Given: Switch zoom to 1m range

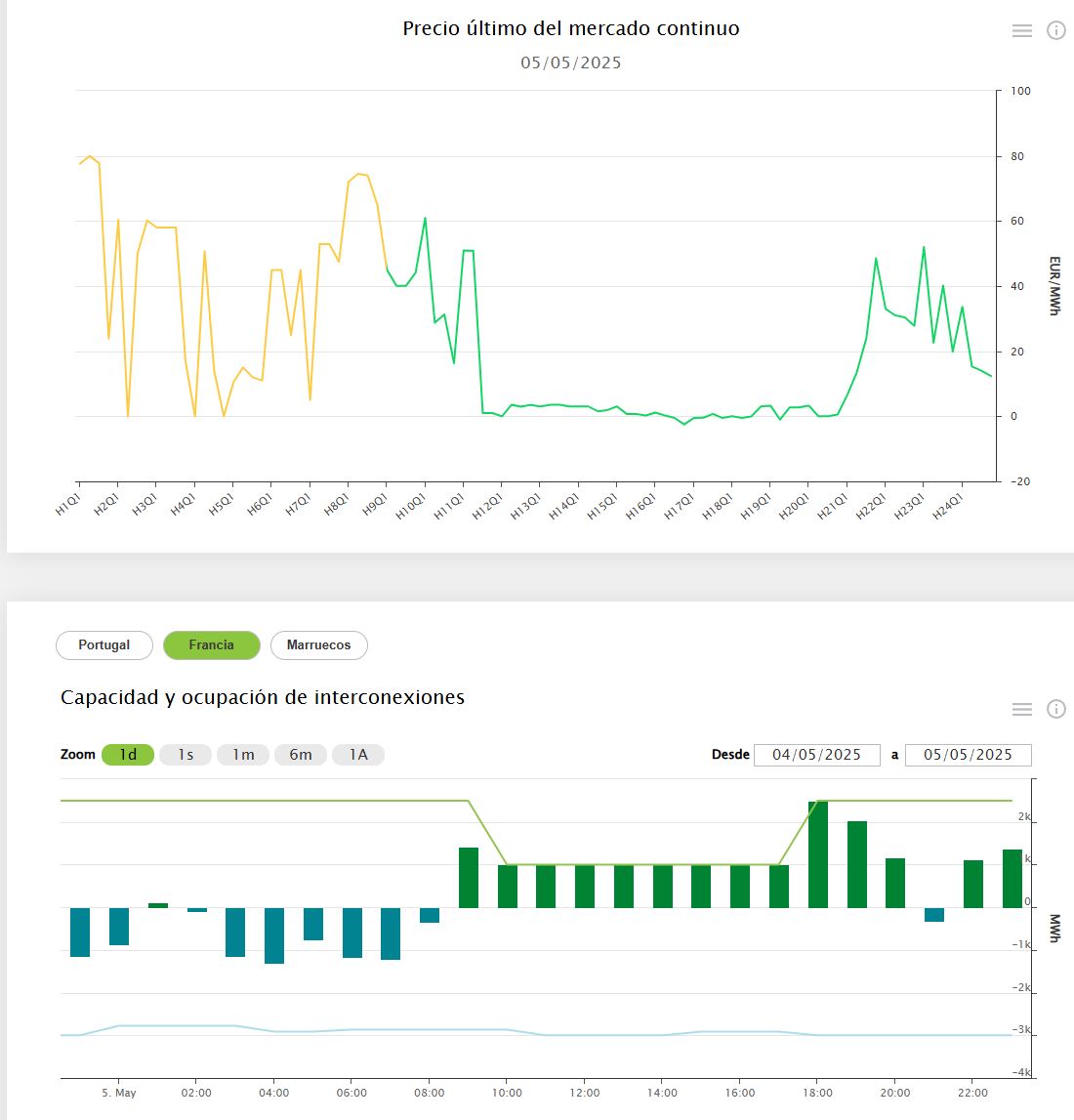Looking at the screenshot, I should (243, 755).
